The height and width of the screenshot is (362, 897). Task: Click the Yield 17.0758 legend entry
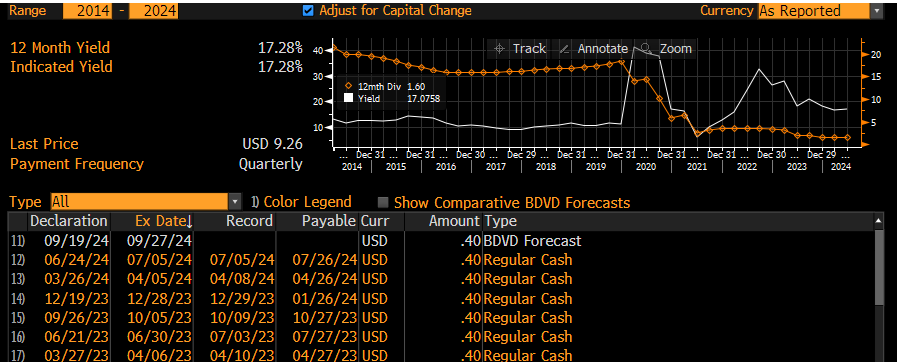coord(392,98)
